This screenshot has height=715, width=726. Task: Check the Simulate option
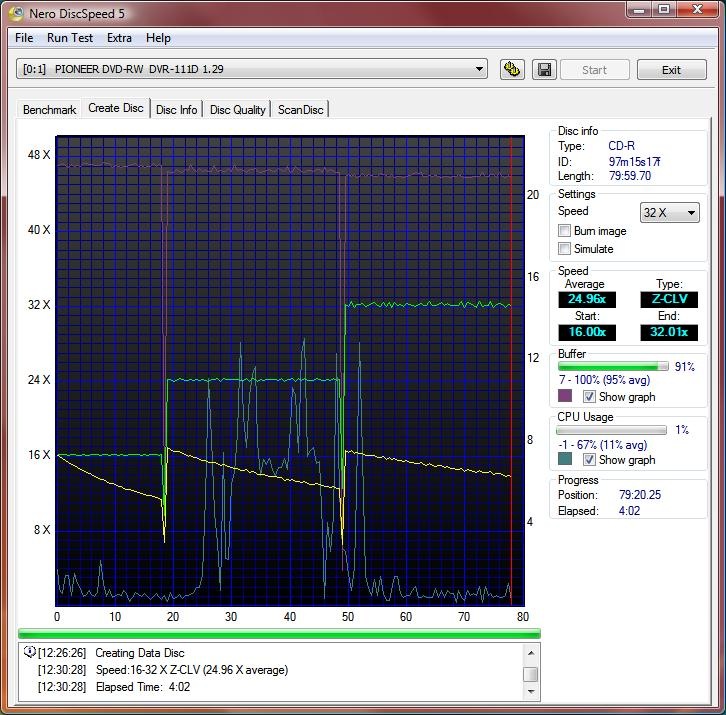(565, 249)
